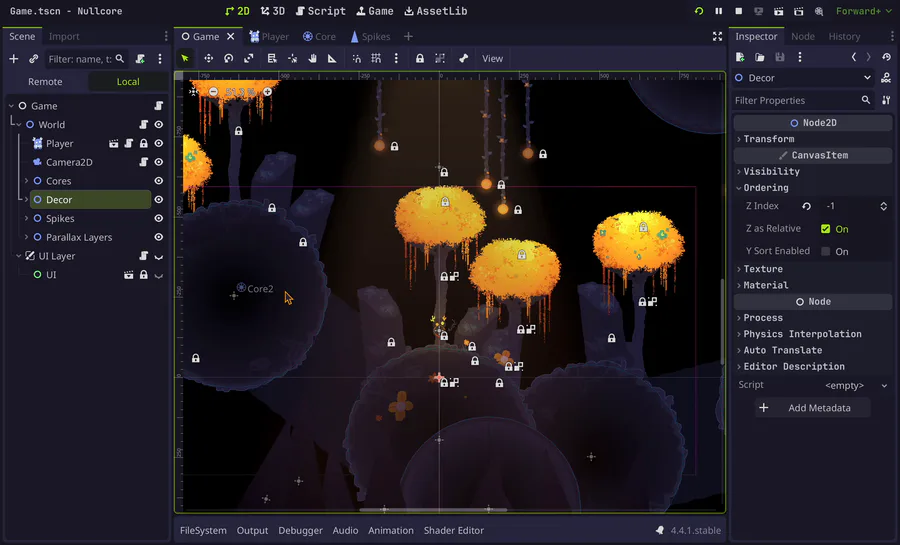Toggle Cores node visibility eye
This screenshot has width=900, height=545.
(158, 181)
